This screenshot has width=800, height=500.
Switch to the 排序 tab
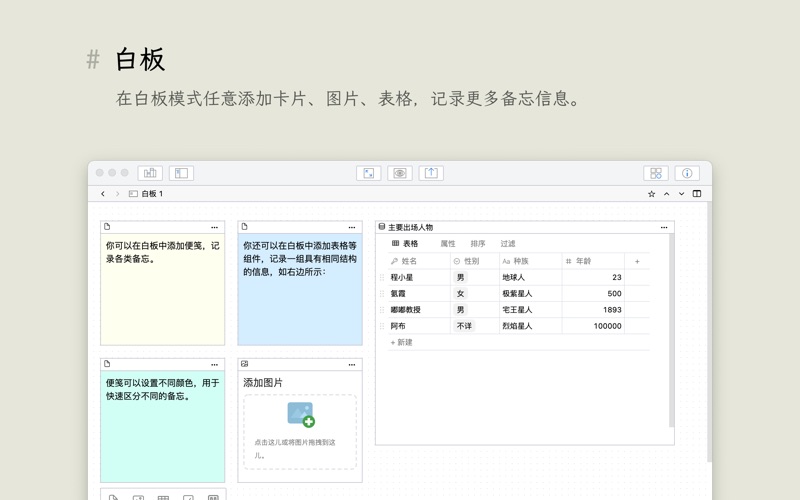[x=478, y=244]
